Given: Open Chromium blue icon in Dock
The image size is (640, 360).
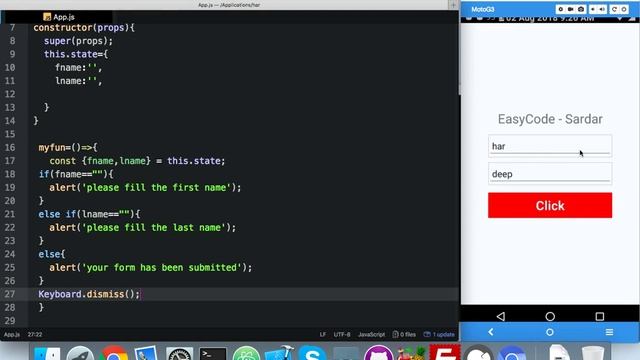Looking at the screenshot, I should (x=512, y=353).
